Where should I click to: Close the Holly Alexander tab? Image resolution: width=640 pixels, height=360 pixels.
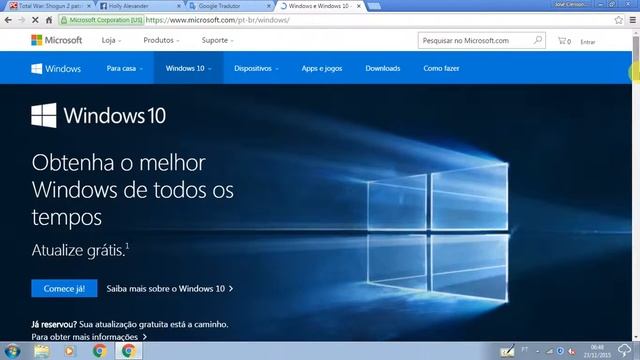pos(179,6)
